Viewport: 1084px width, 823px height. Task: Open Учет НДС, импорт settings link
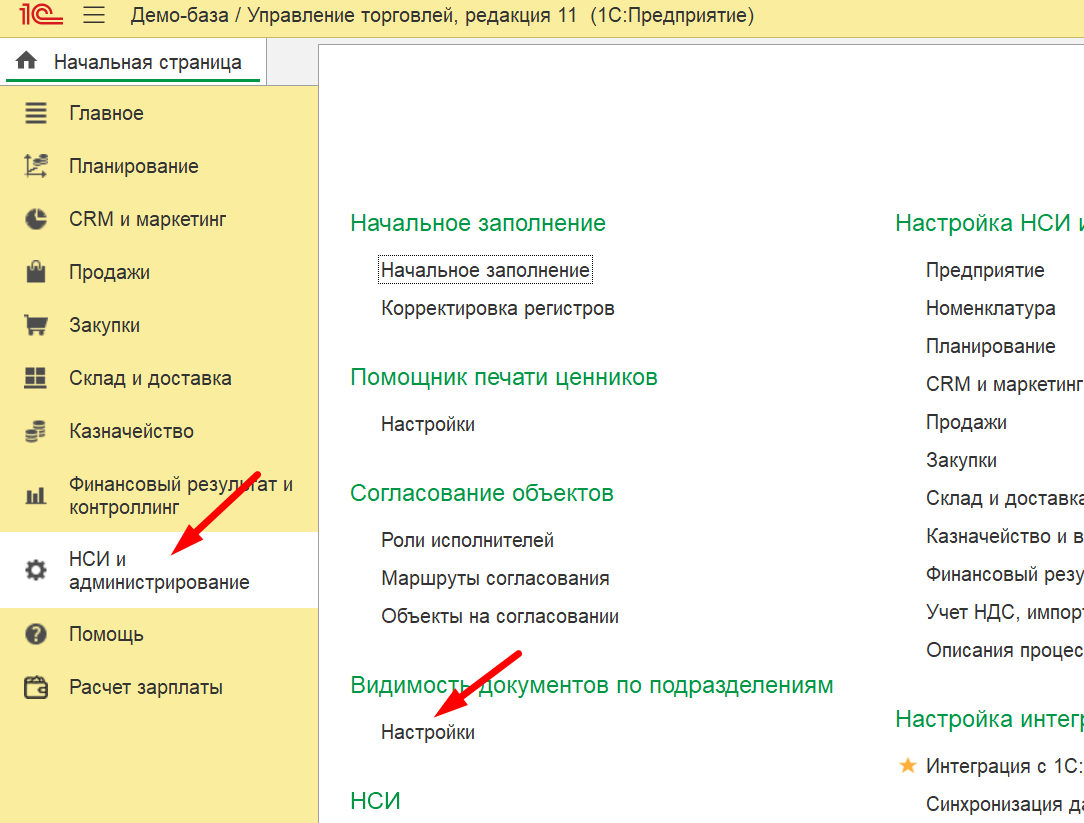click(1004, 612)
